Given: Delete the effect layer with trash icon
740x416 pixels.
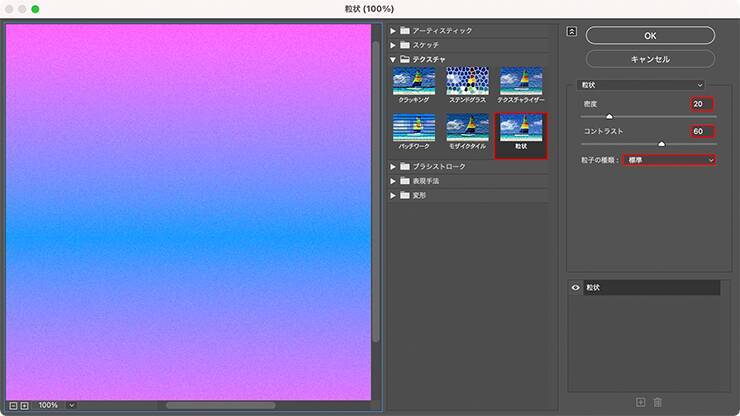Looking at the screenshot, I should [657, 402].
